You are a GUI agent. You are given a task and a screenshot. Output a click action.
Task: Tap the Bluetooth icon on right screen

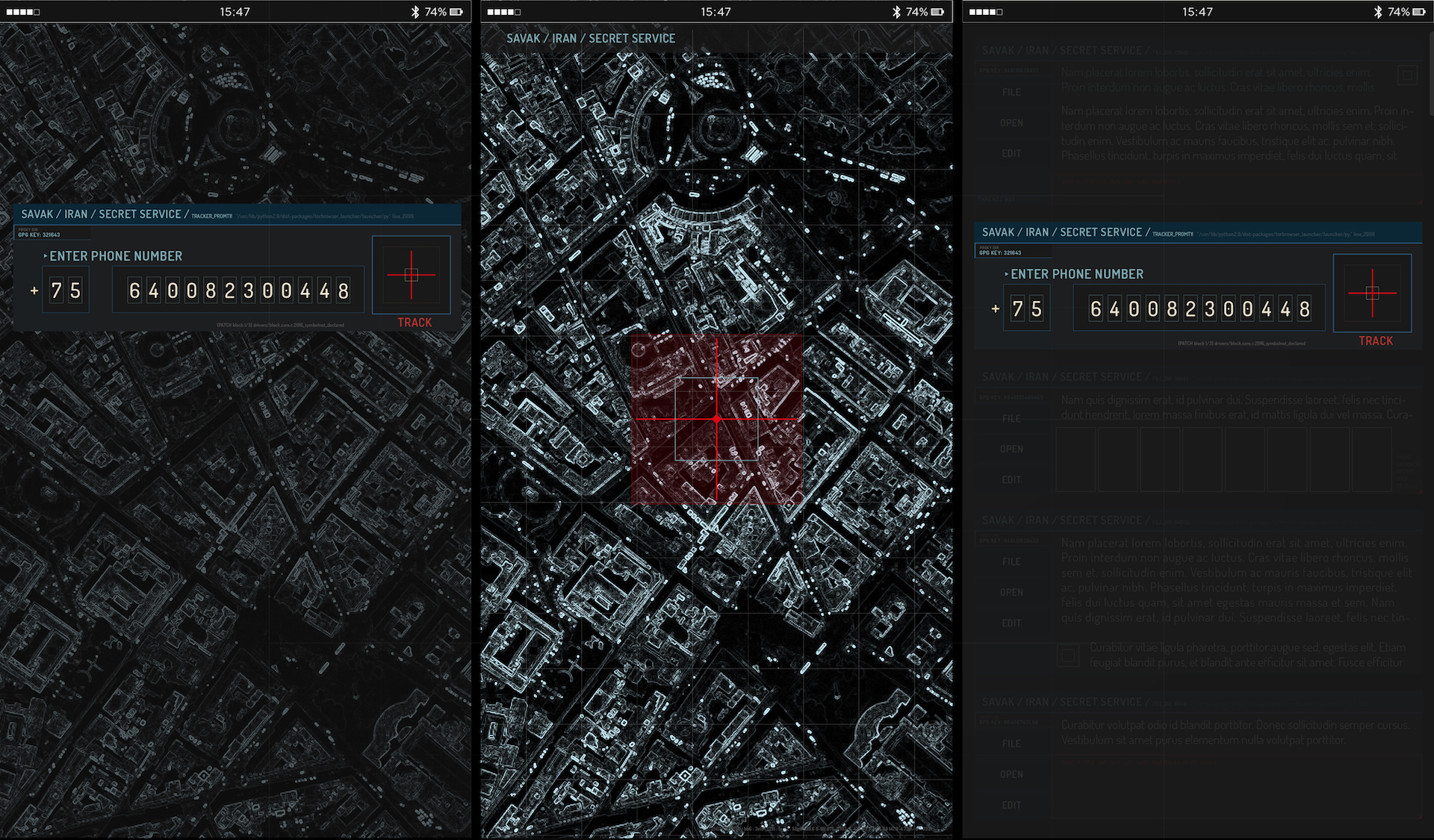(x=1378, y=12)
